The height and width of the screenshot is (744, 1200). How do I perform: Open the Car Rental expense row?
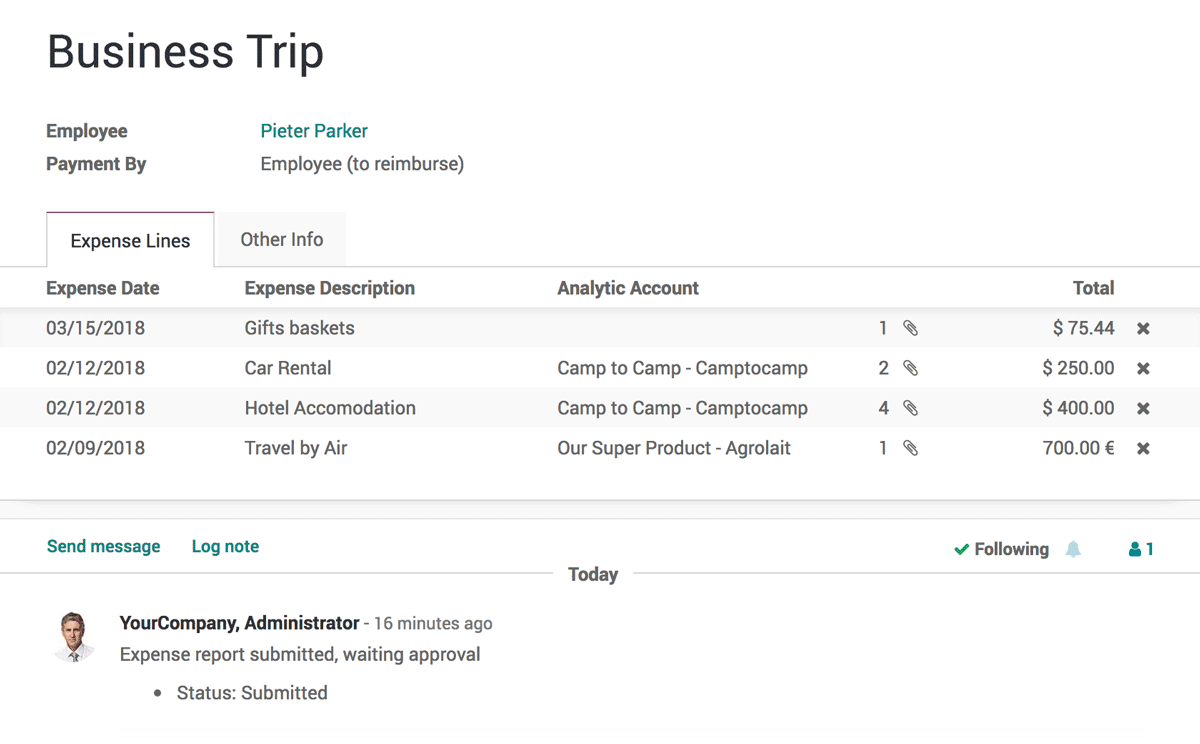click(600, 368)
